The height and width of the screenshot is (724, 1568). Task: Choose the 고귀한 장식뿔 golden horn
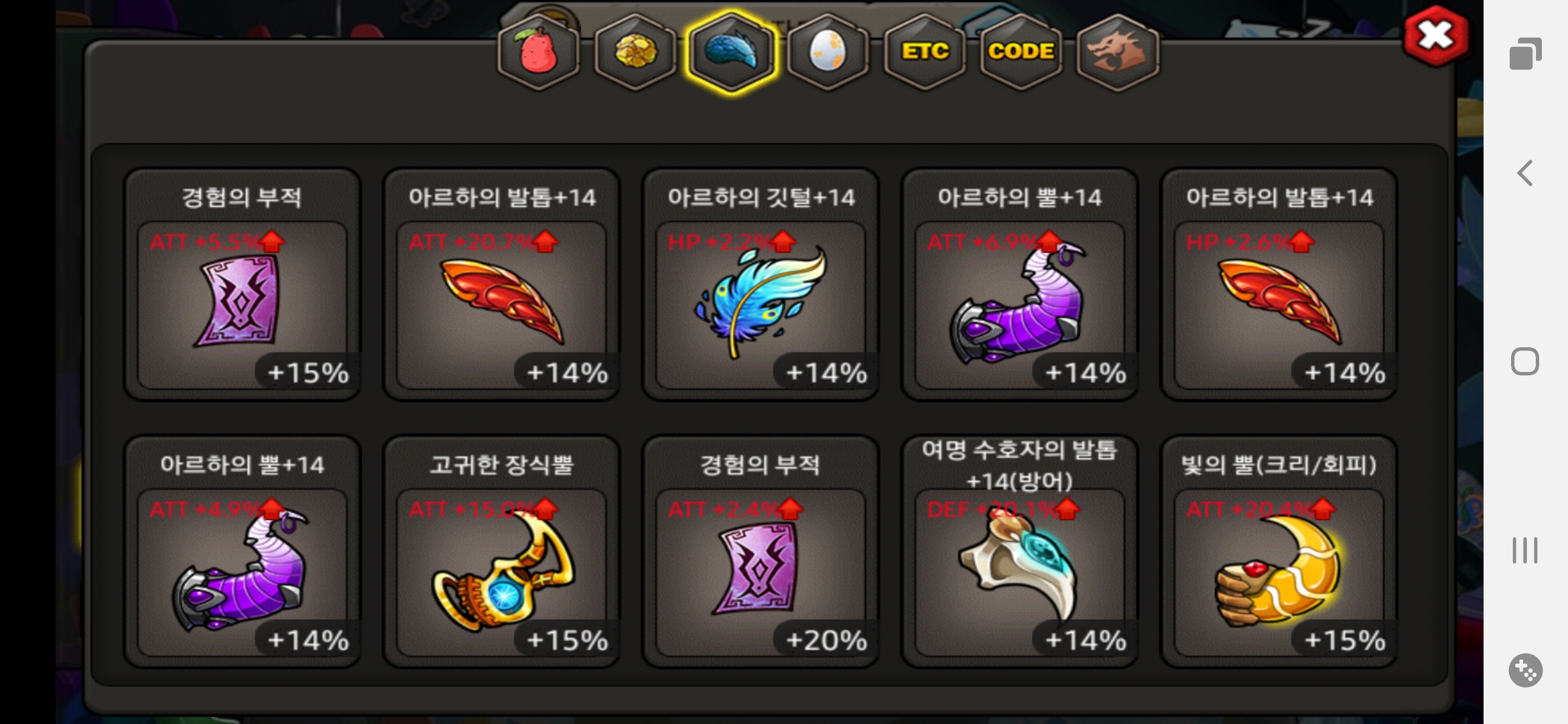coord(501,552)
